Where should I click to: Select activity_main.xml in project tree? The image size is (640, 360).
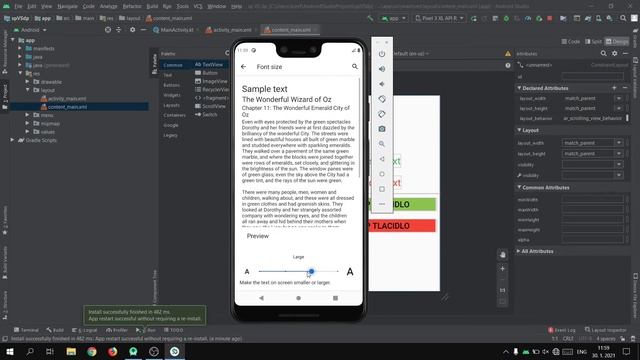67,98
